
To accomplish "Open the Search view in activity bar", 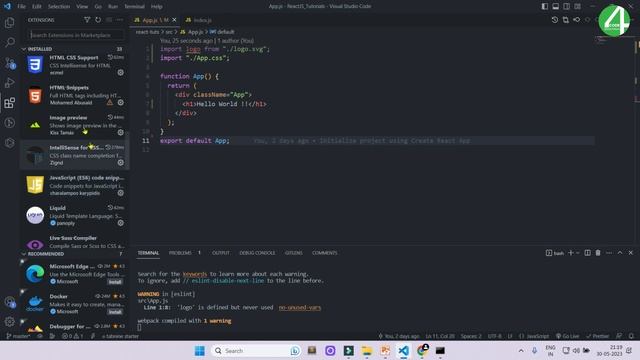I will [10, 42].
